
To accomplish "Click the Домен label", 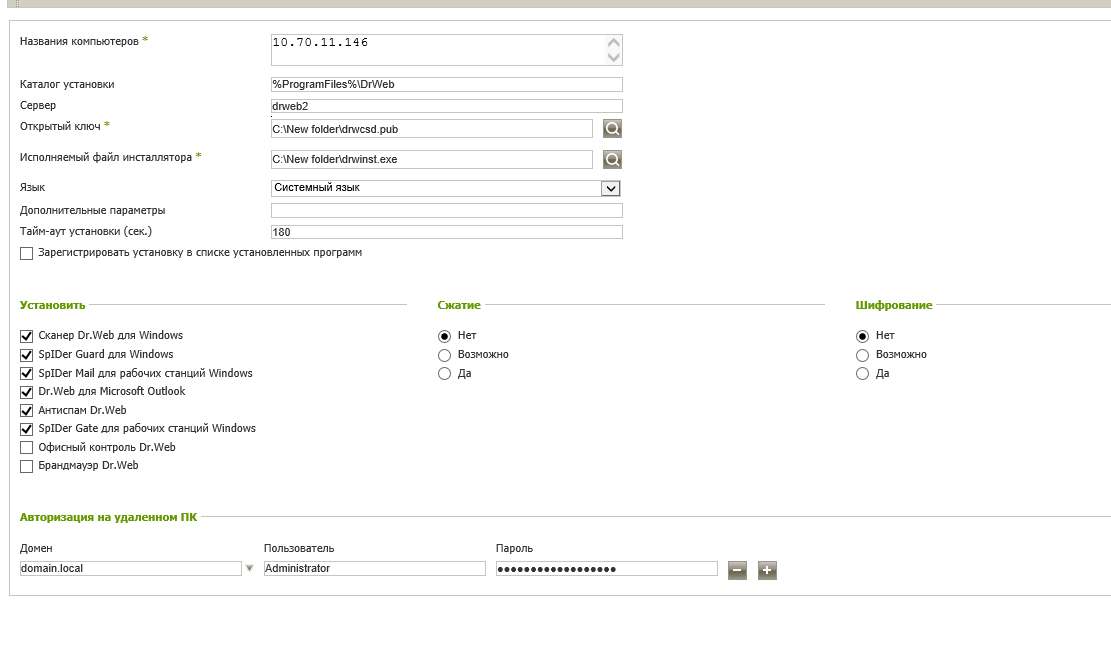I will click(36, 549).
